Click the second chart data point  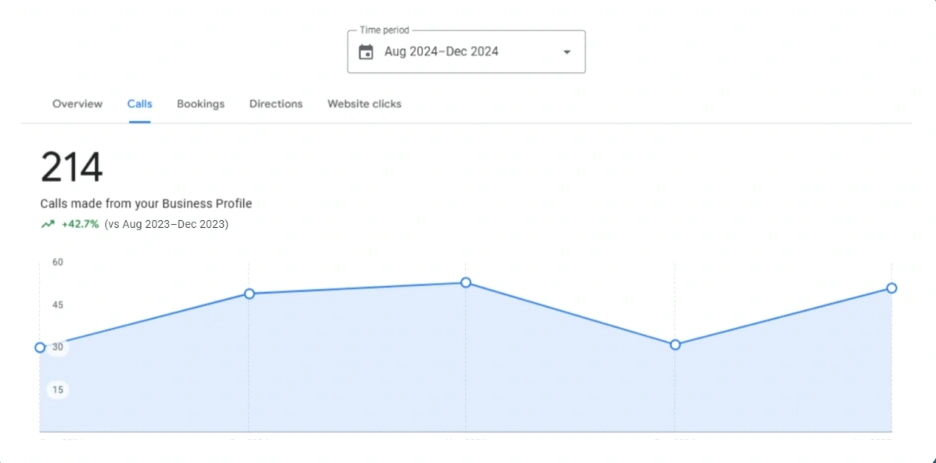point(250,294)
